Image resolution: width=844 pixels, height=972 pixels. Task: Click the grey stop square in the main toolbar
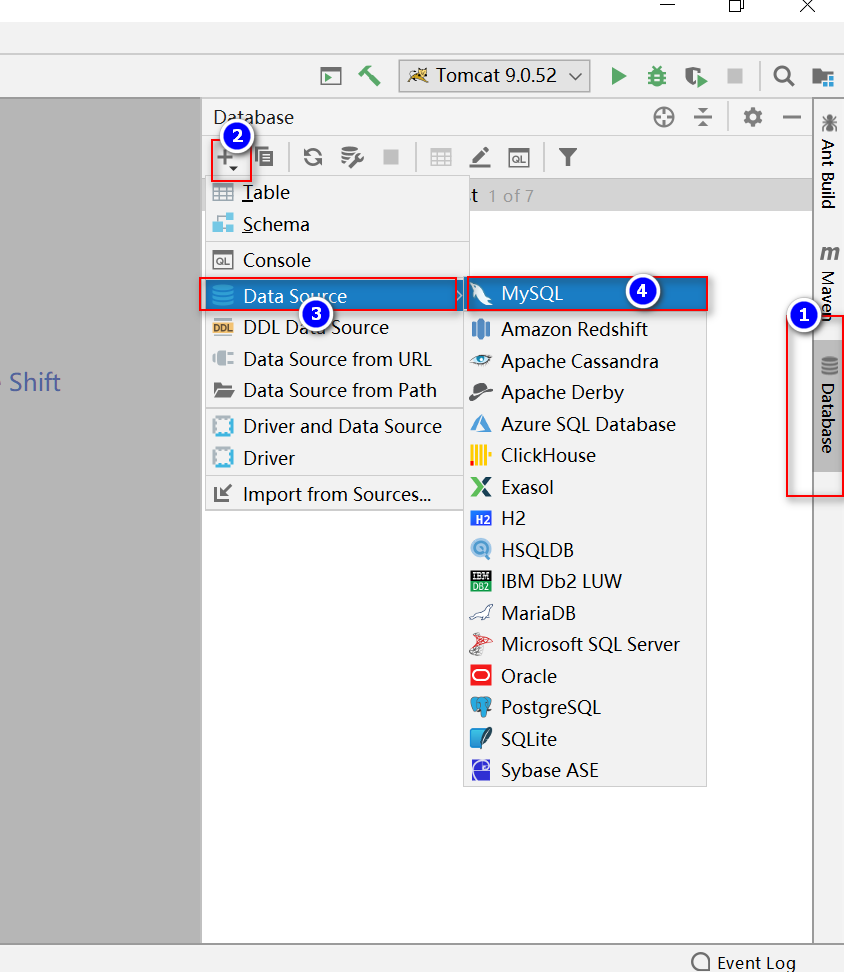pyautogui.click(x=735, y=76)
